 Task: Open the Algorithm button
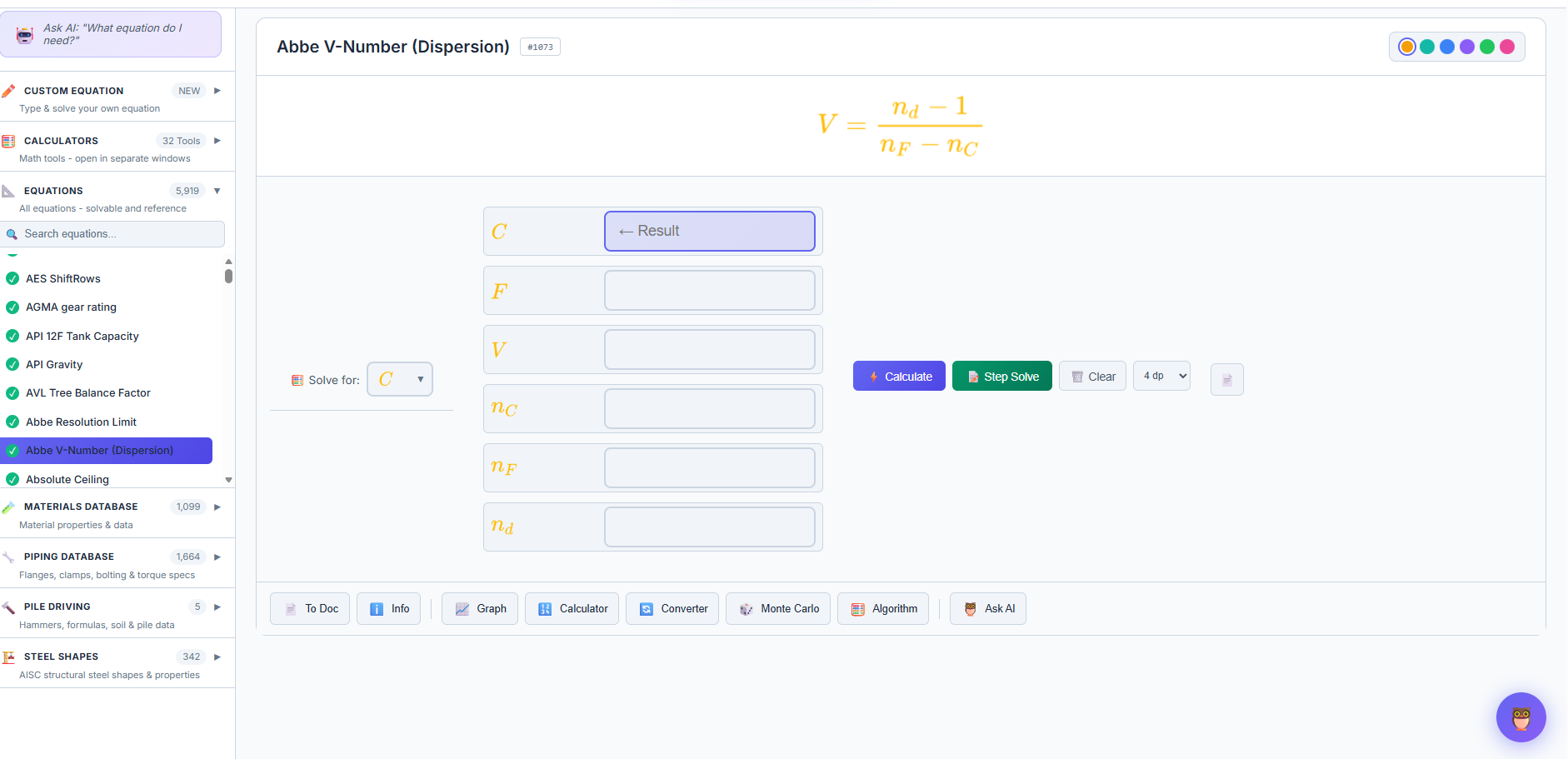point(883,608)
